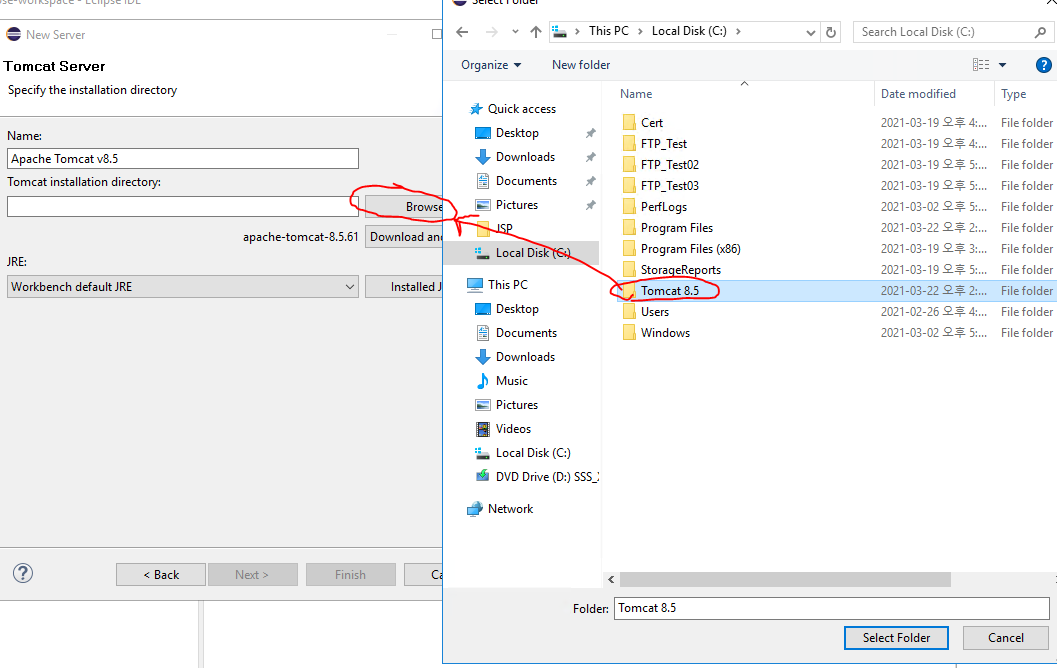Select the Tomcat 8.5 folder
Viewport: 1057px width, 668px height.
(x=669, y=291)
